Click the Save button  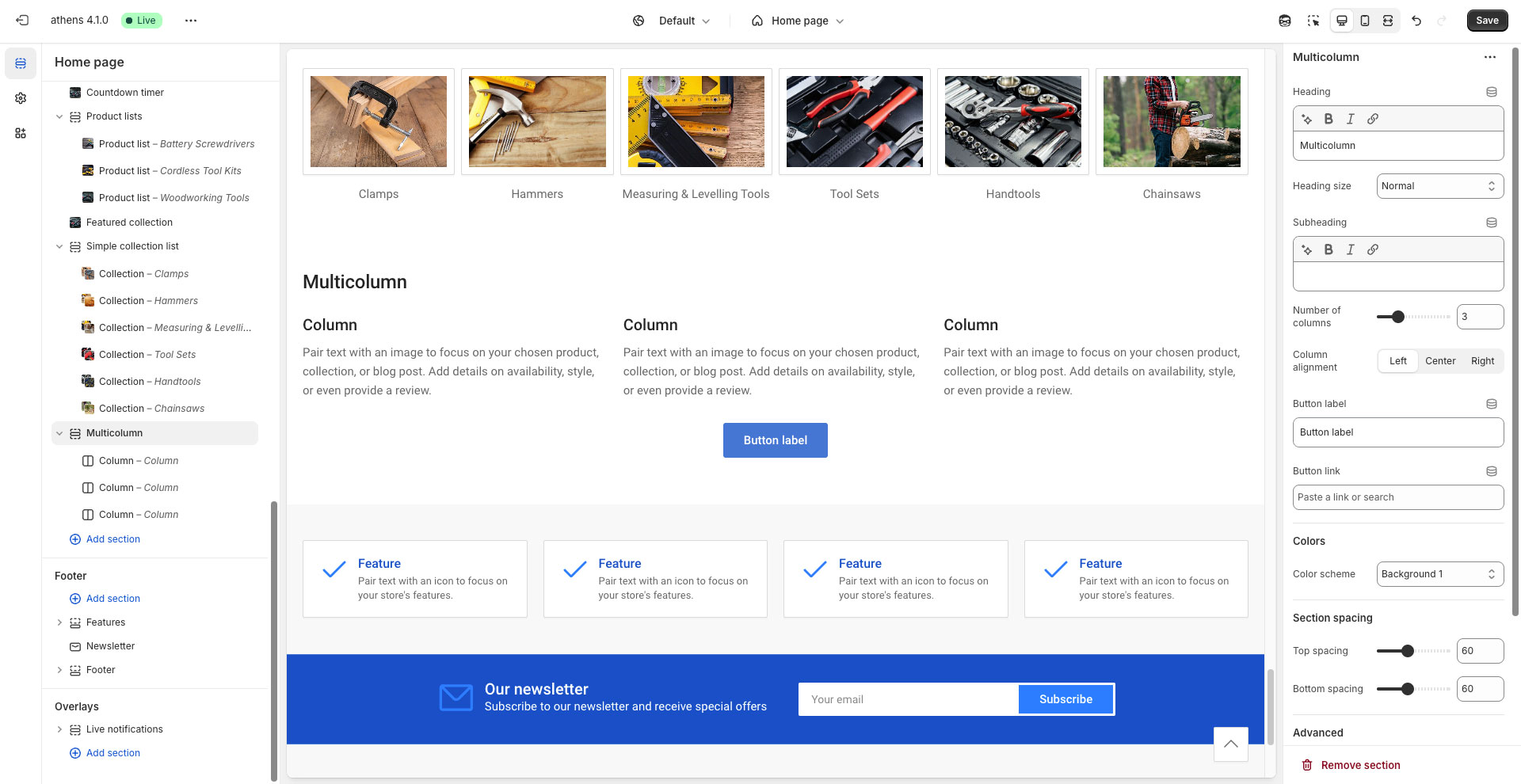pyautogui.click(x=1487, y=21)
